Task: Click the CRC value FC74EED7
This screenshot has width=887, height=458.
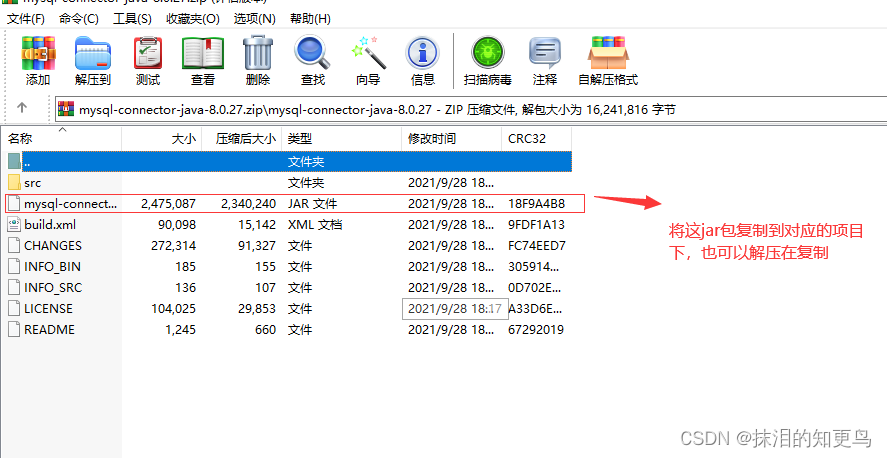Action: (x=537, y=245)
